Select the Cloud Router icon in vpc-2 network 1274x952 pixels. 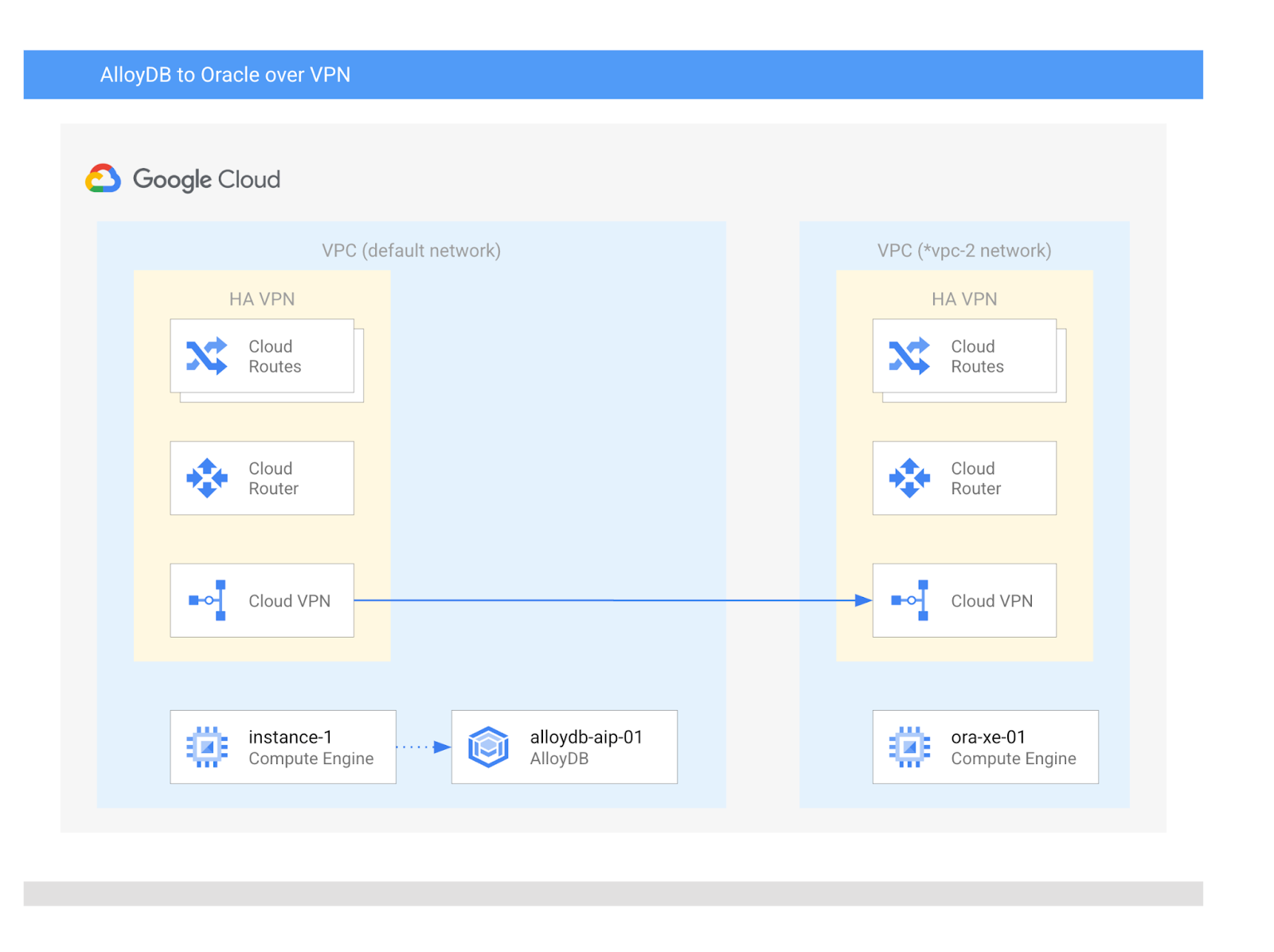[909, 478]
